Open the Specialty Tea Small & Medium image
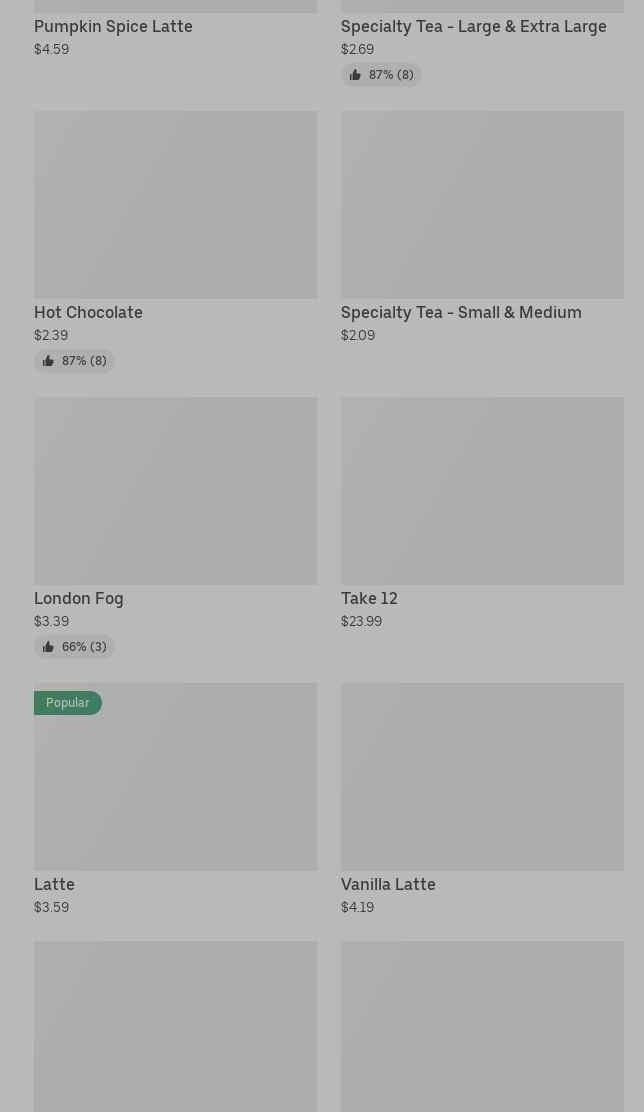This screenshot has width=644, height=1112. pos(482,204)
